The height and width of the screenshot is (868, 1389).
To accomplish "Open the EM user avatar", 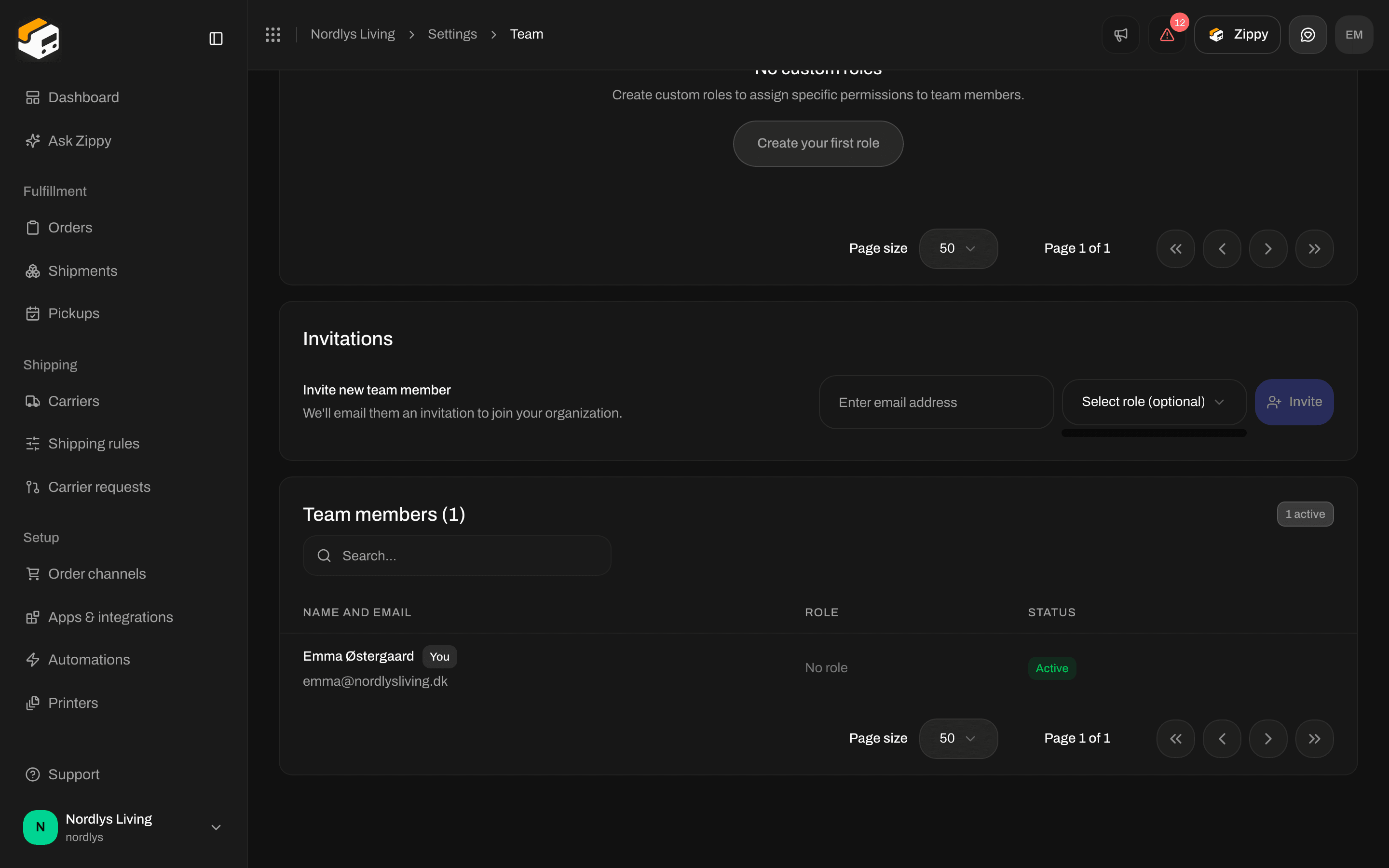I will coord(1354,34).
